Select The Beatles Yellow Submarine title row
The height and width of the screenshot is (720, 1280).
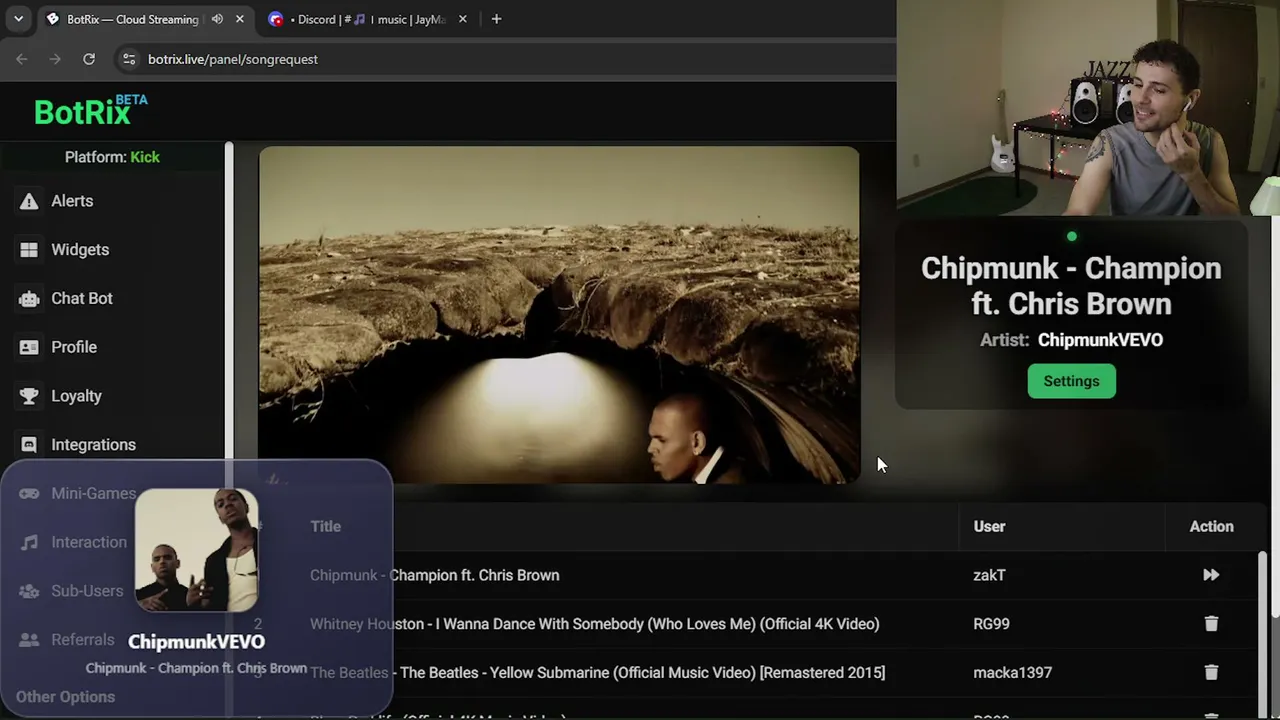597,673
